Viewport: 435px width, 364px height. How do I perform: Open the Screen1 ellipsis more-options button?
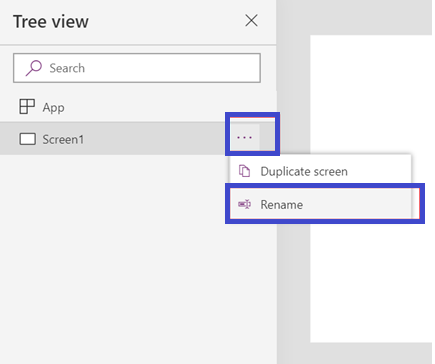244,137
